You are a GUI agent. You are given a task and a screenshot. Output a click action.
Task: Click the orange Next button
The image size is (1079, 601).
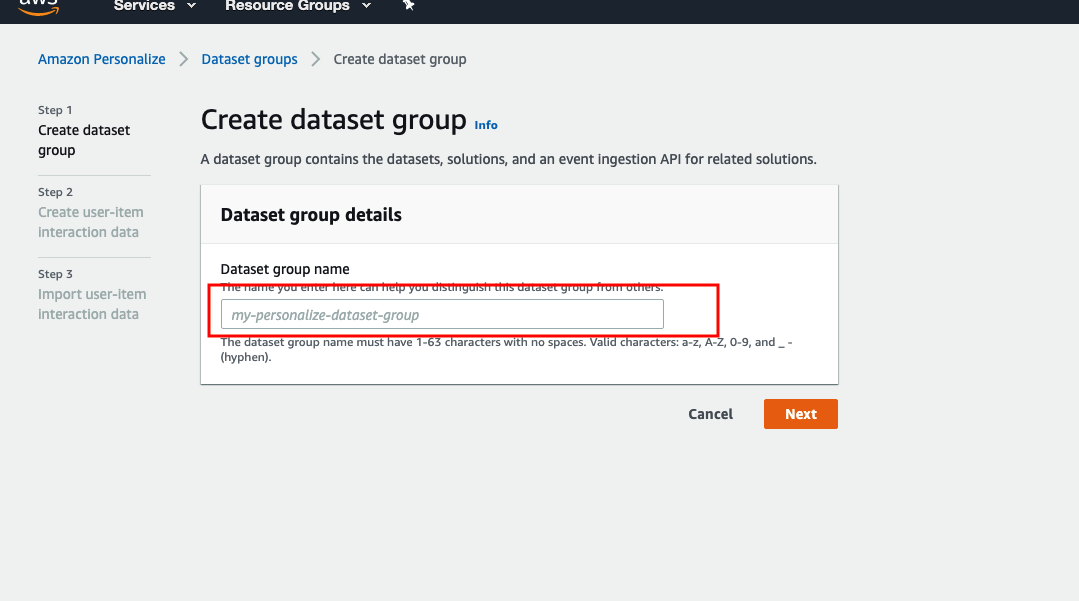[x=800, y=414]
